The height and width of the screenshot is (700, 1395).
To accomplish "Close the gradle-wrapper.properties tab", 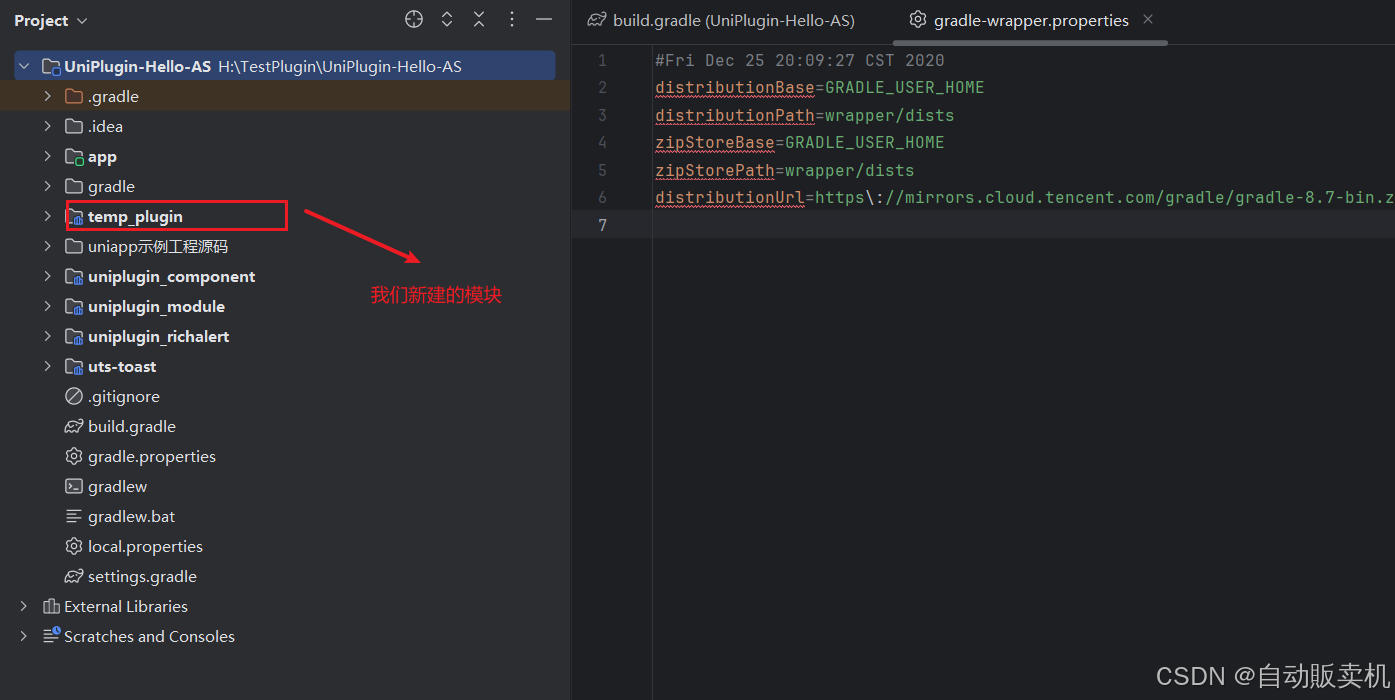I will pyautogui.click(x=1148, y=19).
